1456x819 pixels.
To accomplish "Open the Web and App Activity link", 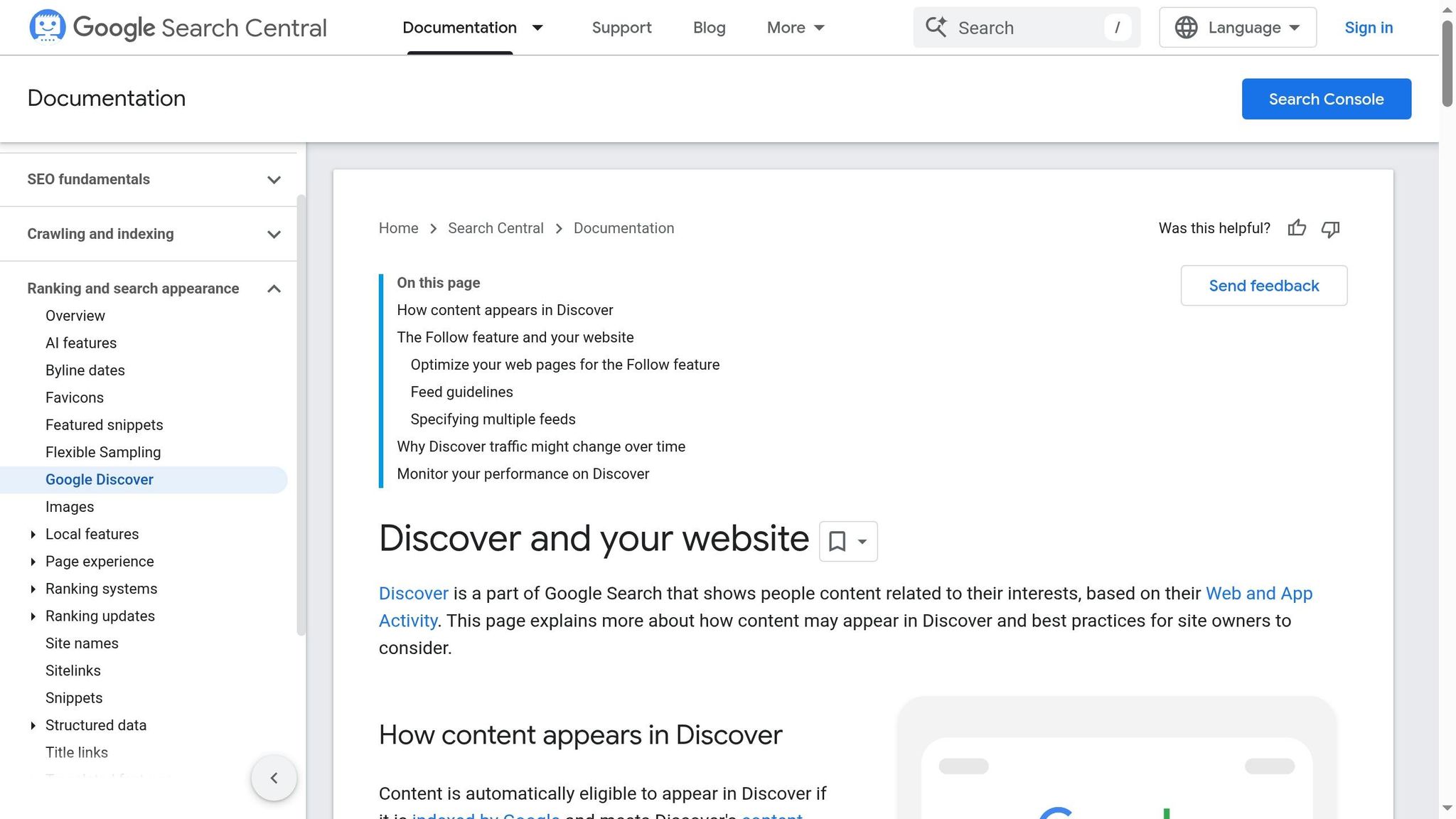I will point(1259,594).
